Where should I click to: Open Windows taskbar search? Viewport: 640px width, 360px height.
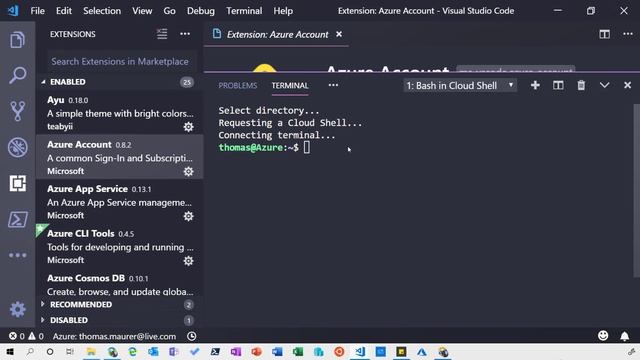click(30, 352)
